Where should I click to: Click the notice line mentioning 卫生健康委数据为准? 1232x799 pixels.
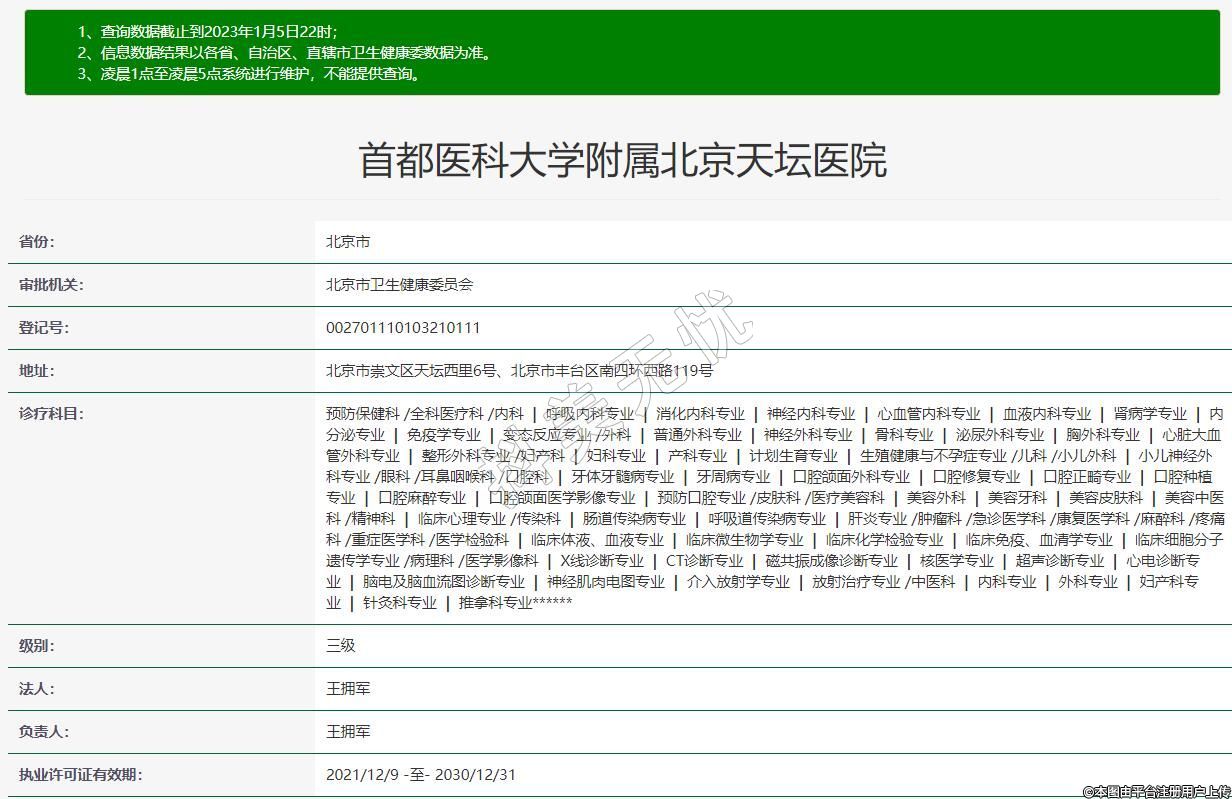[285, 53]
